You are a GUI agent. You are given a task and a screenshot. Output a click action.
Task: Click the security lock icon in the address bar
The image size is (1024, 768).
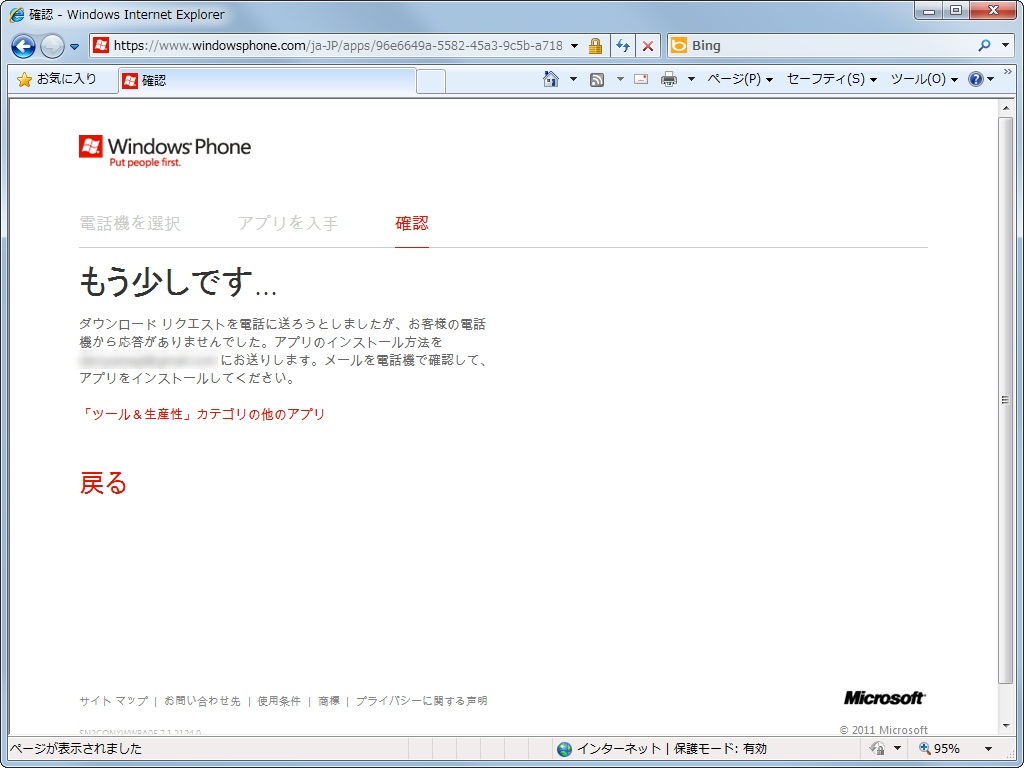[596, 45]
